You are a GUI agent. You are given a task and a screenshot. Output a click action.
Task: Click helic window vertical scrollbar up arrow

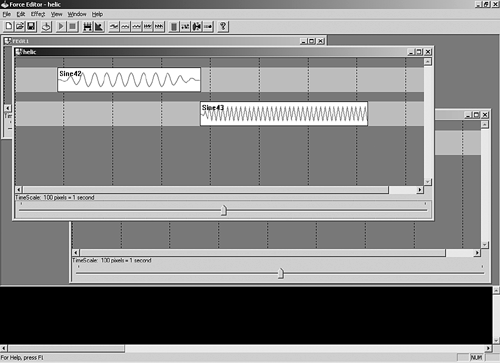428,62
